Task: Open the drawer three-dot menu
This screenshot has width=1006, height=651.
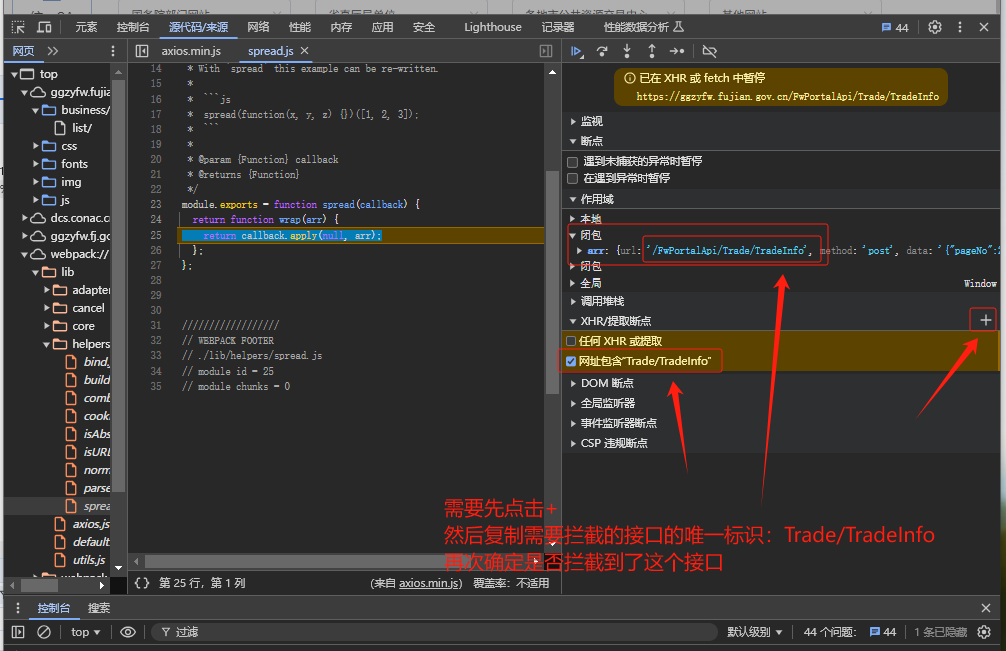Action: point(17,608)
